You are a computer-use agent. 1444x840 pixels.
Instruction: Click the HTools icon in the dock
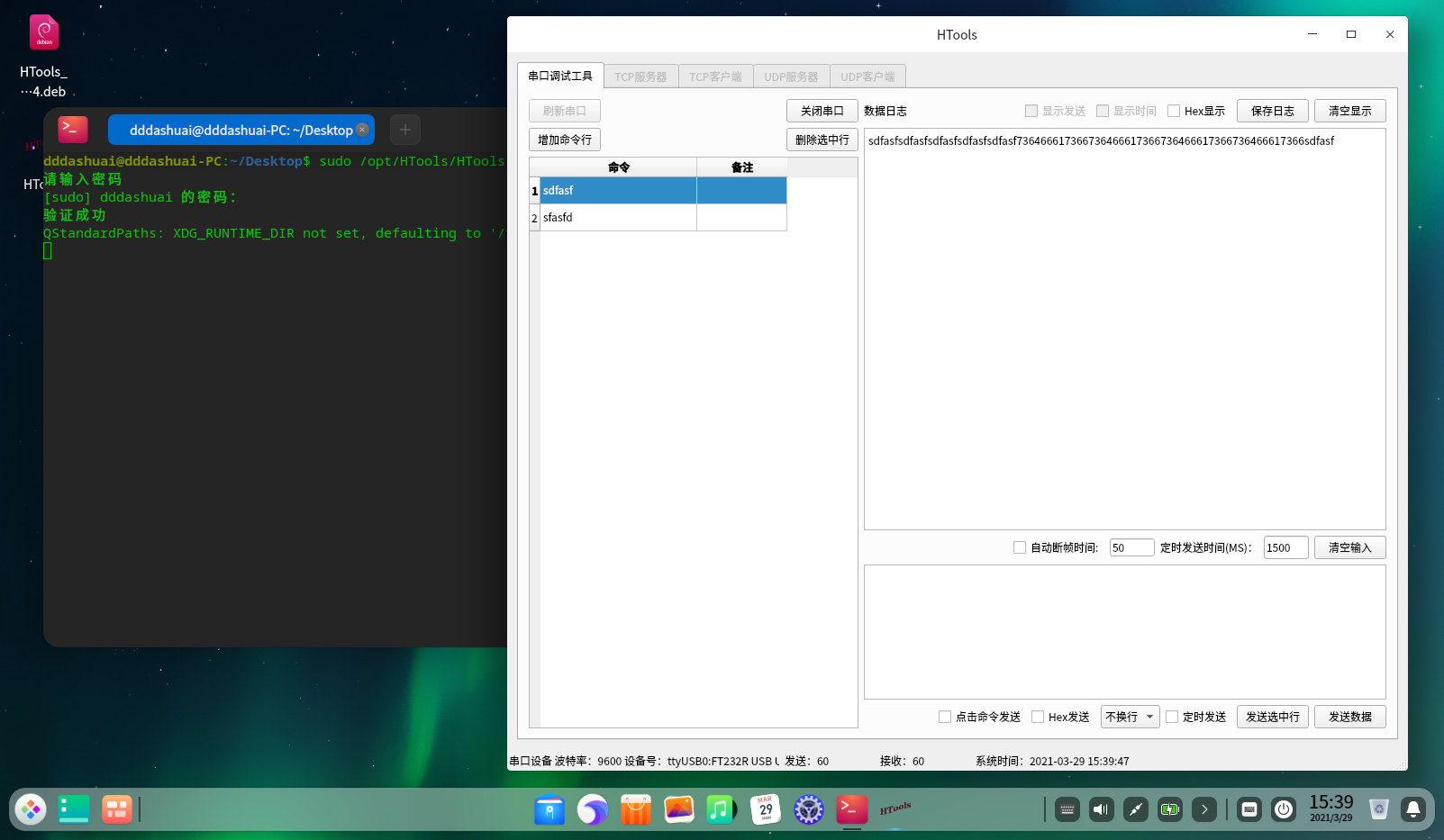895,809
